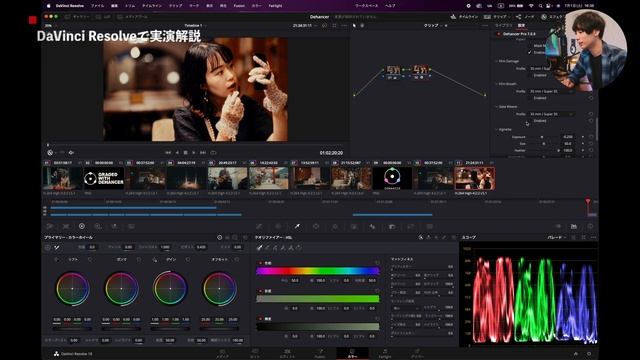This screenshot has width=640, height=360.
Task: Toggle the Scopes panel icon
Action: tap(574, 226)
